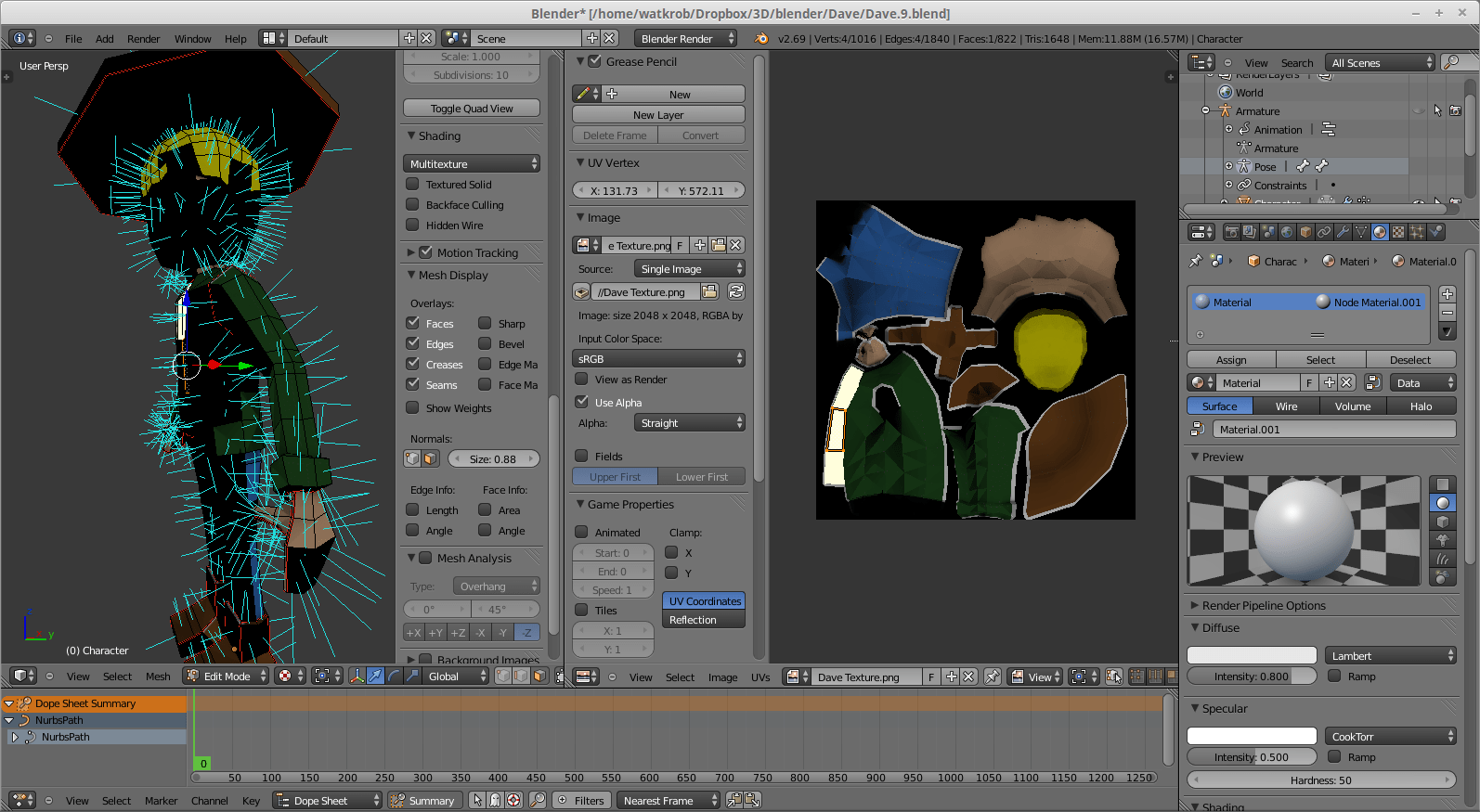
Task: Open the Render properties tab (camera icon)
Action: click(1232, 232)
